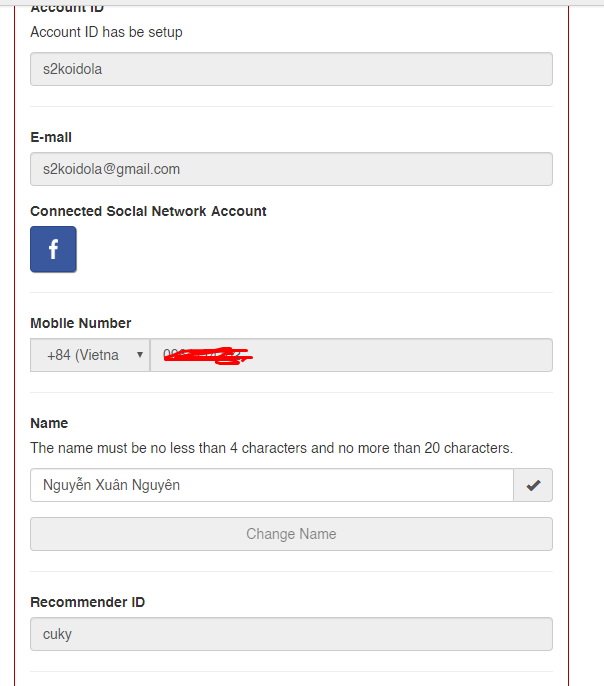Click the E-mail label

click(x=51, y=137)
